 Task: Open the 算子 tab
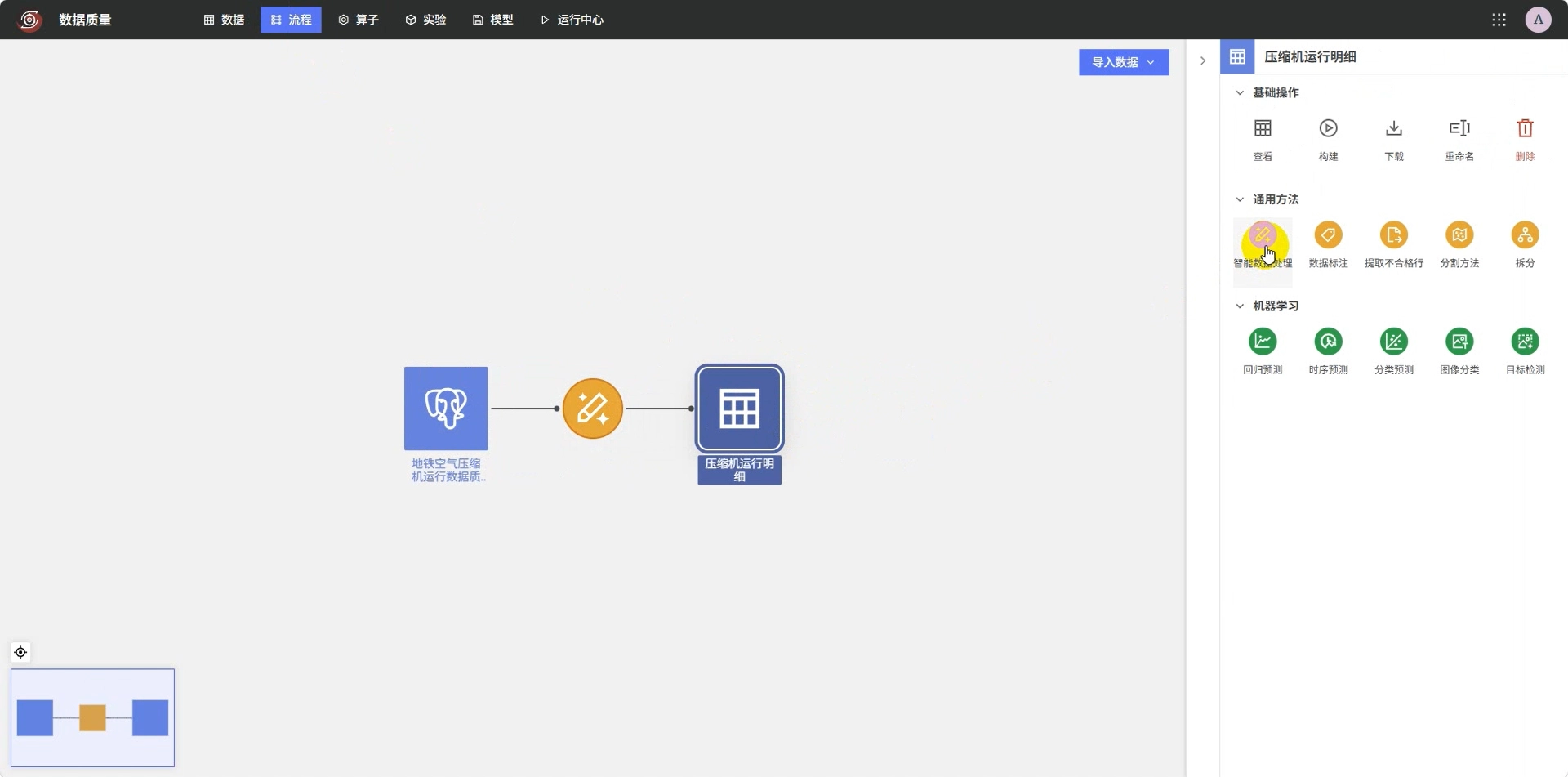point(359,20)
